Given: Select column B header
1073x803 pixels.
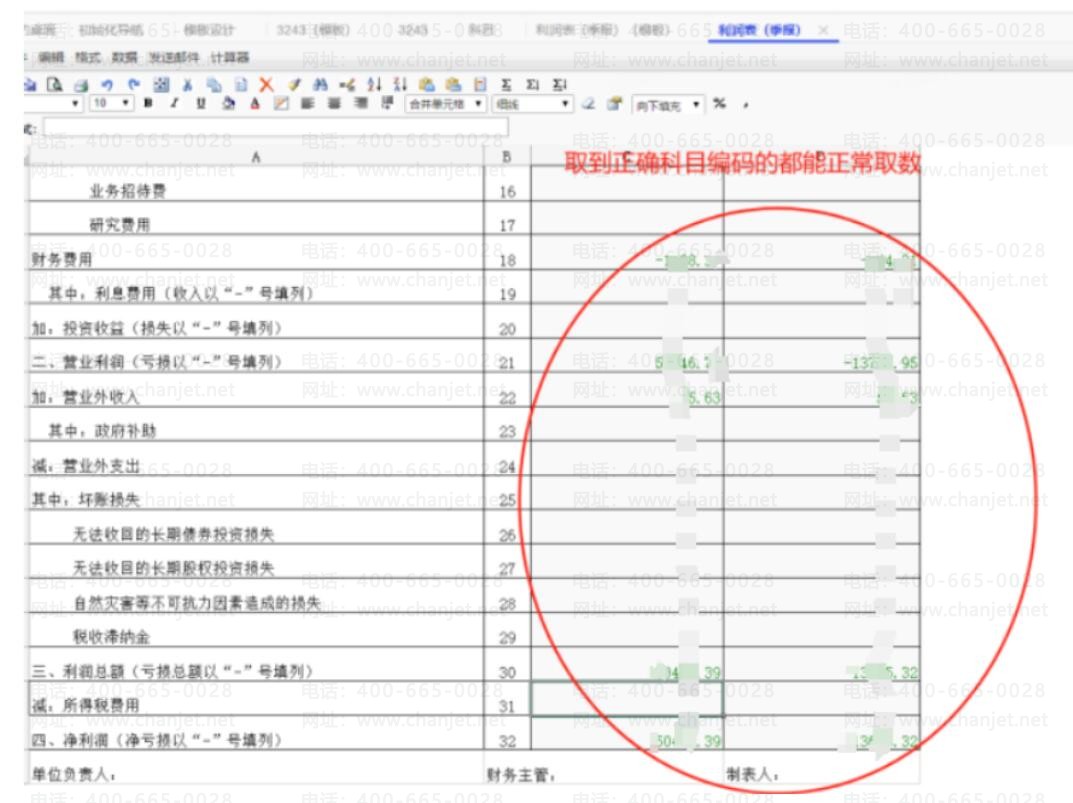Looking at the screenshot, I should (x=506, y=157).
